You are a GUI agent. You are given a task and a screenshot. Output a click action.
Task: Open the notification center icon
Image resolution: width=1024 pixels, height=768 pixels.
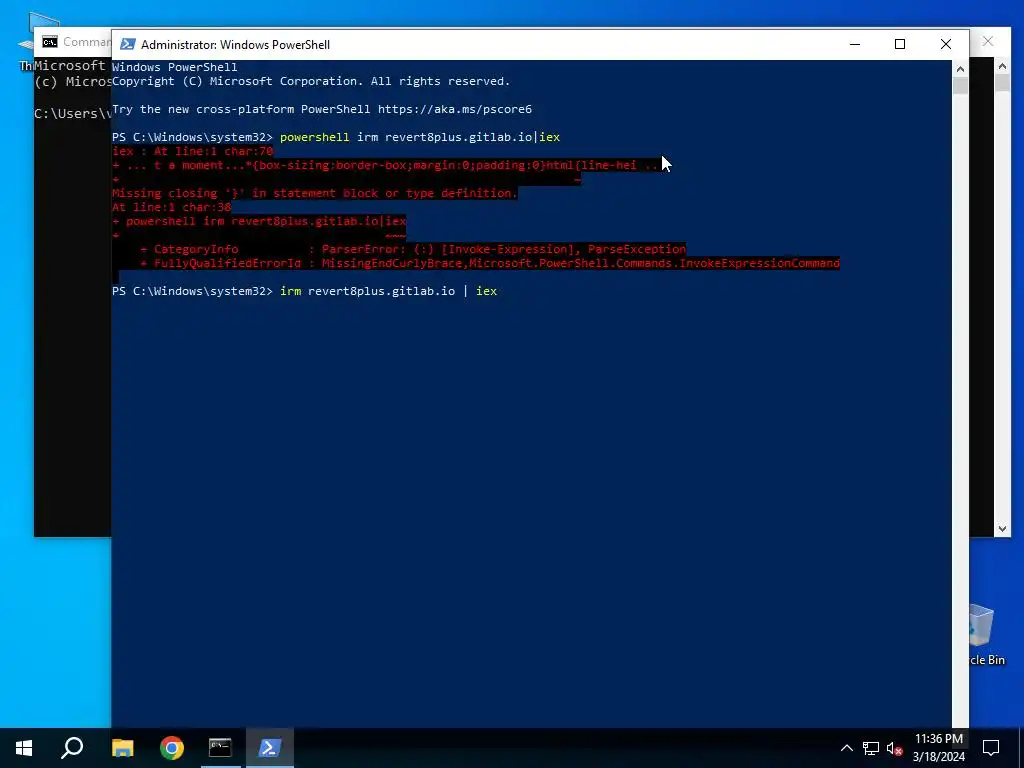pos(991,748)
